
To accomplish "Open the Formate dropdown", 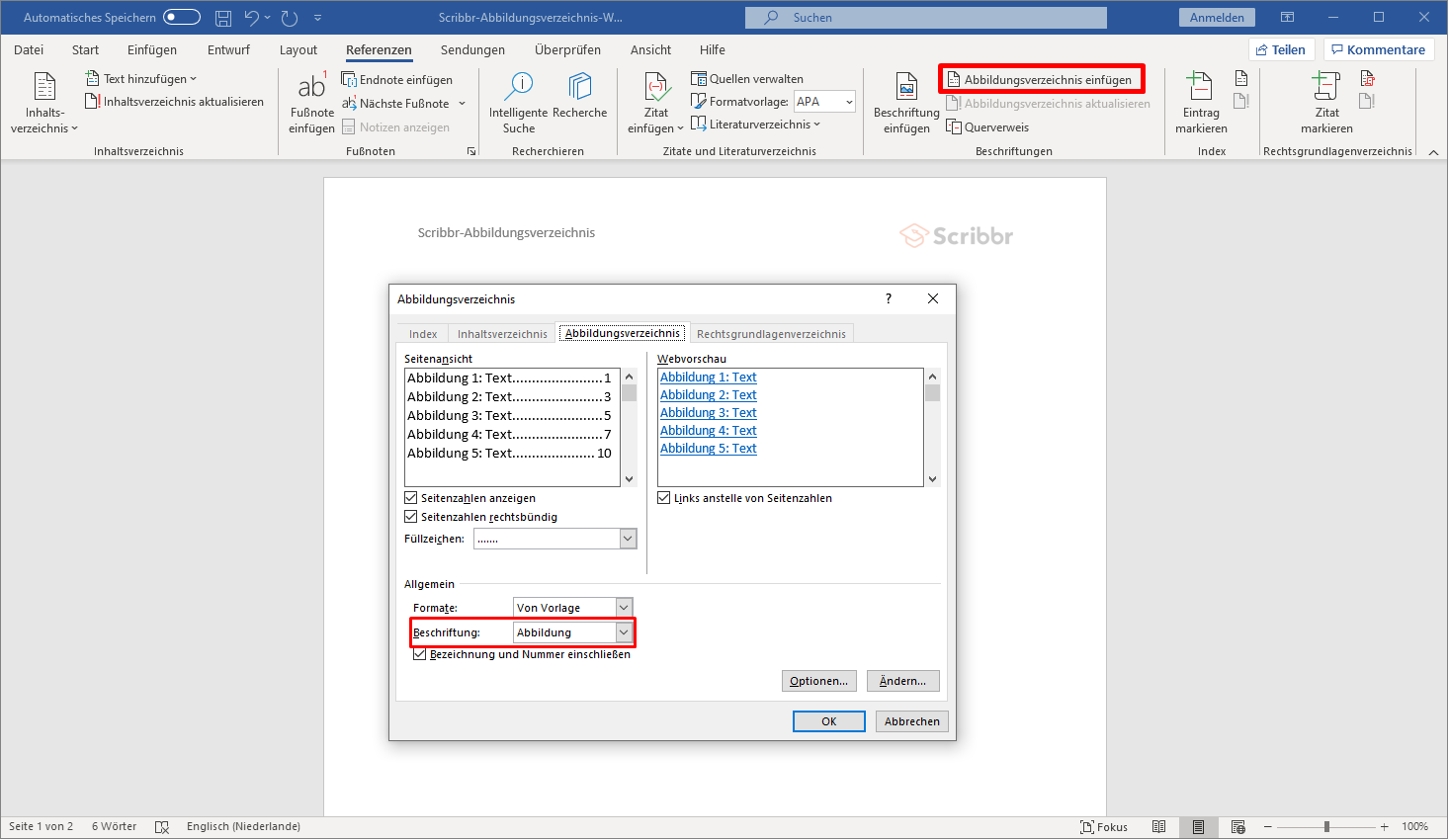I will (624, 608).
